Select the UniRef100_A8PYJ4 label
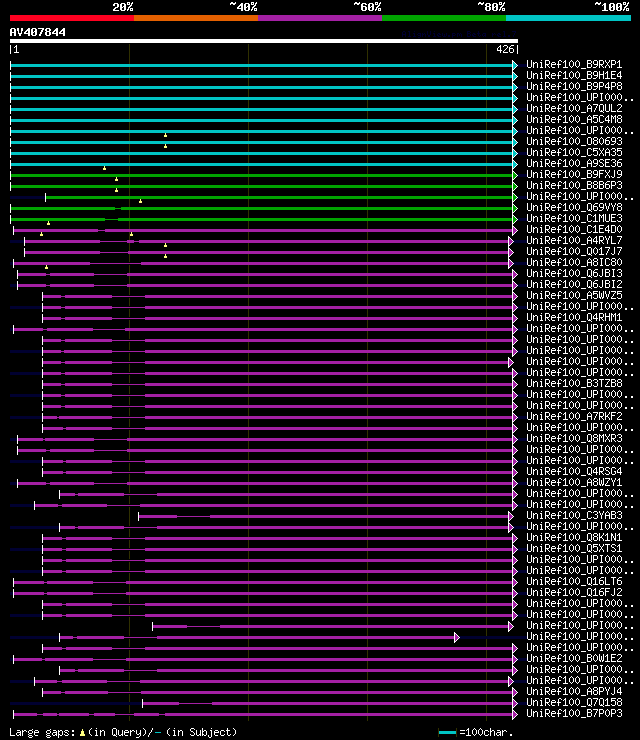640x740 pixels. (574, 691)
